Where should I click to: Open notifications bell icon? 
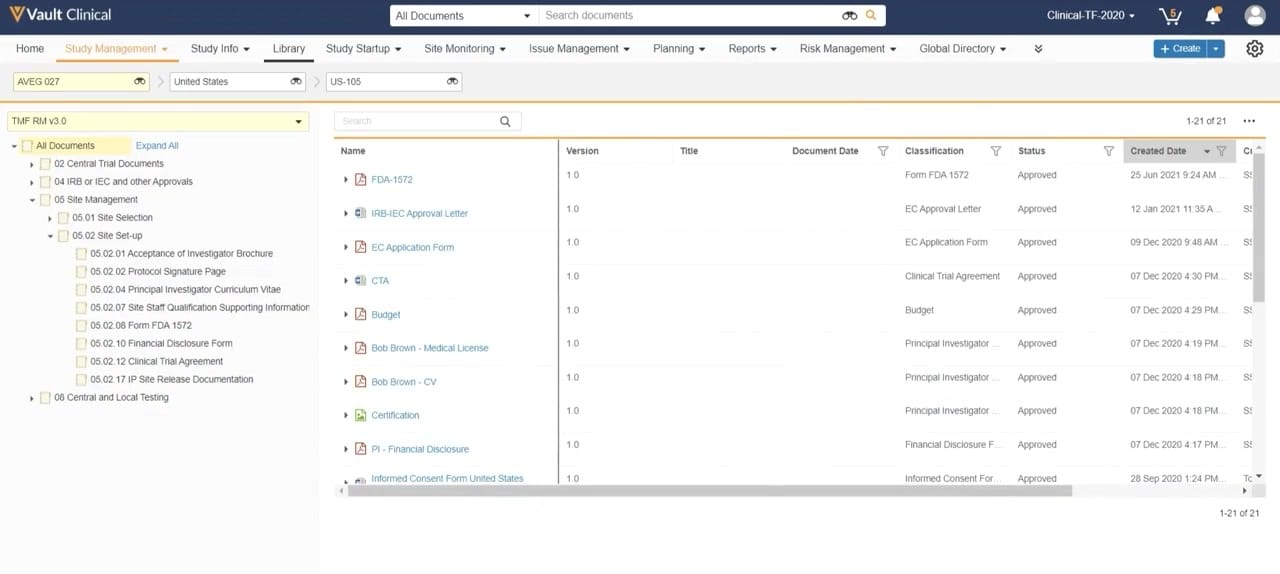point(1213,16)
